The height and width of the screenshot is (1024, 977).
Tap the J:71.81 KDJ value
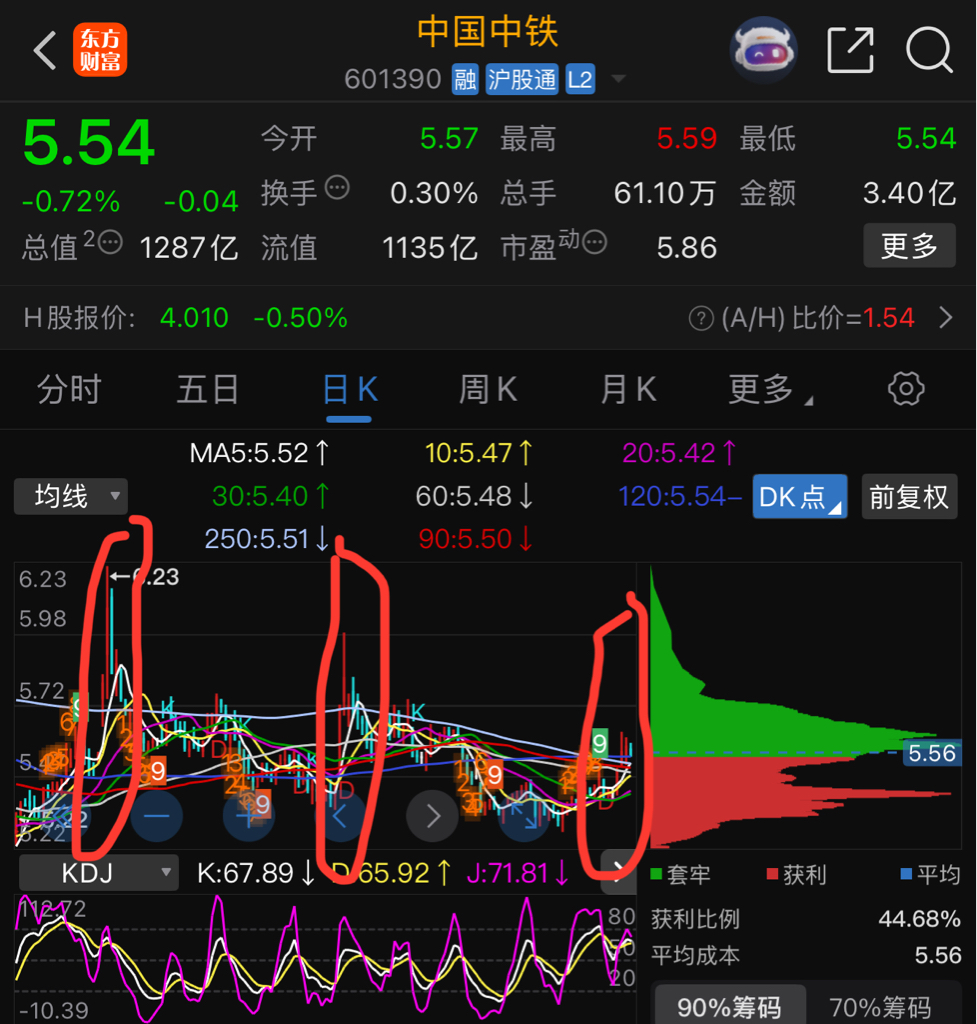517,873
